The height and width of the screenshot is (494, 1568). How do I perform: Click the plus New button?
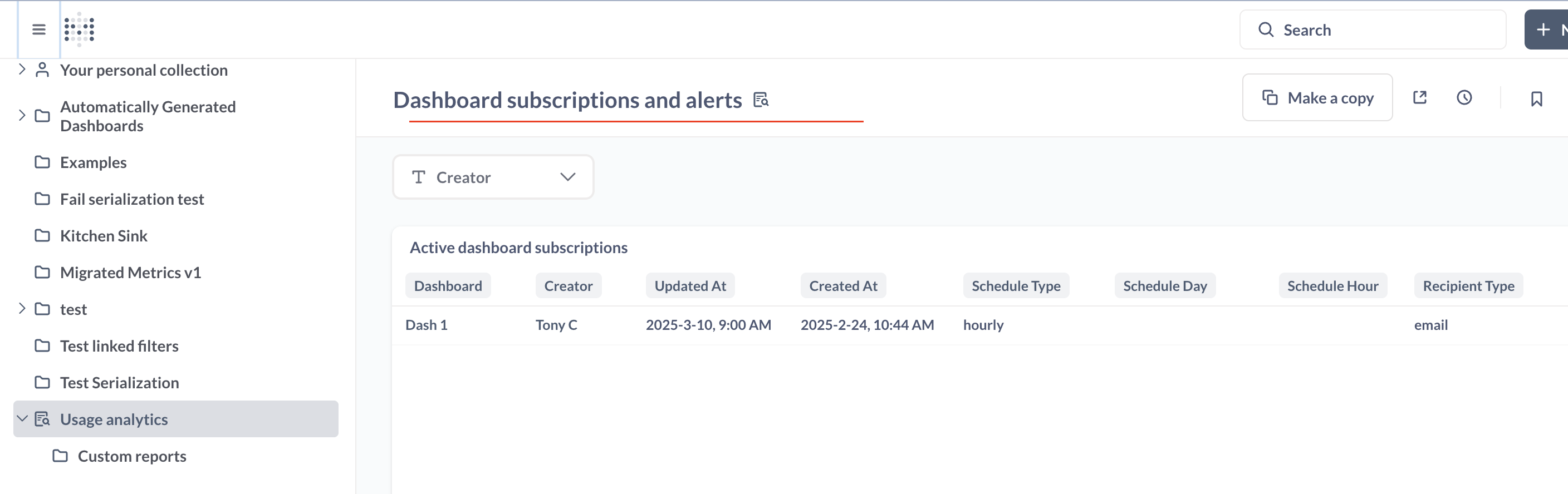coord(1546,29)
